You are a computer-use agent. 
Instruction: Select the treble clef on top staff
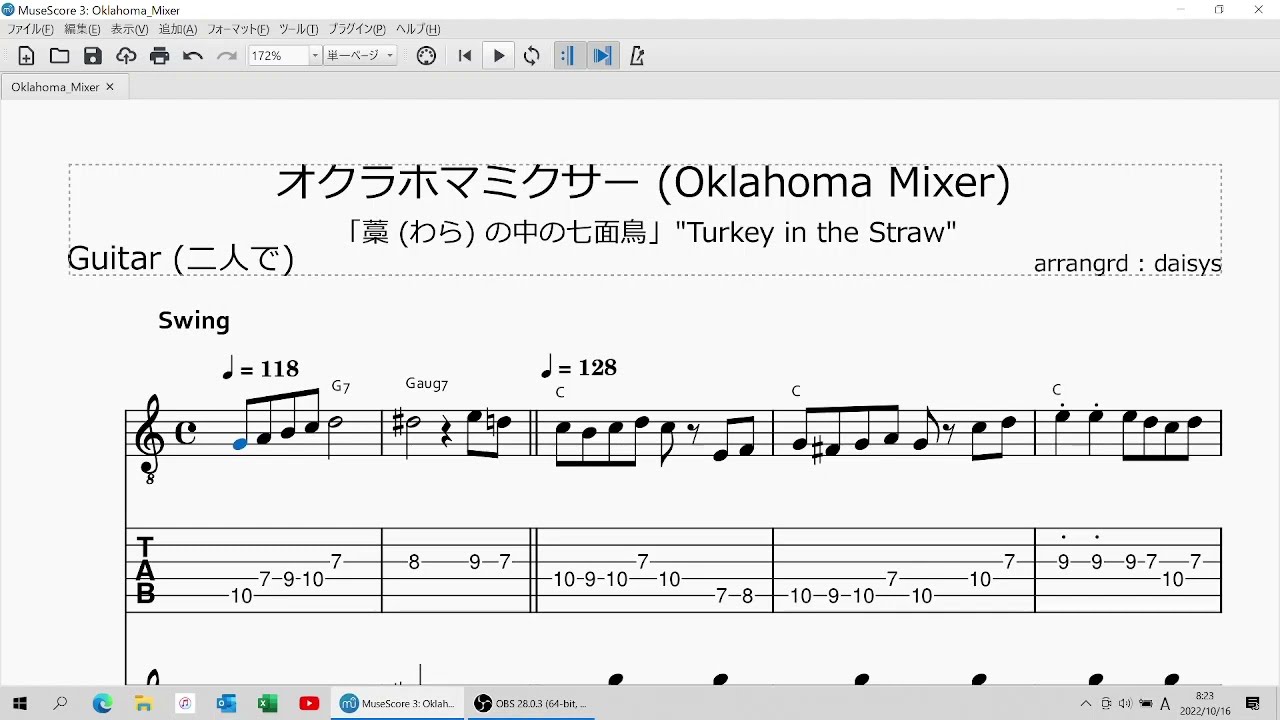coord(150,439)
